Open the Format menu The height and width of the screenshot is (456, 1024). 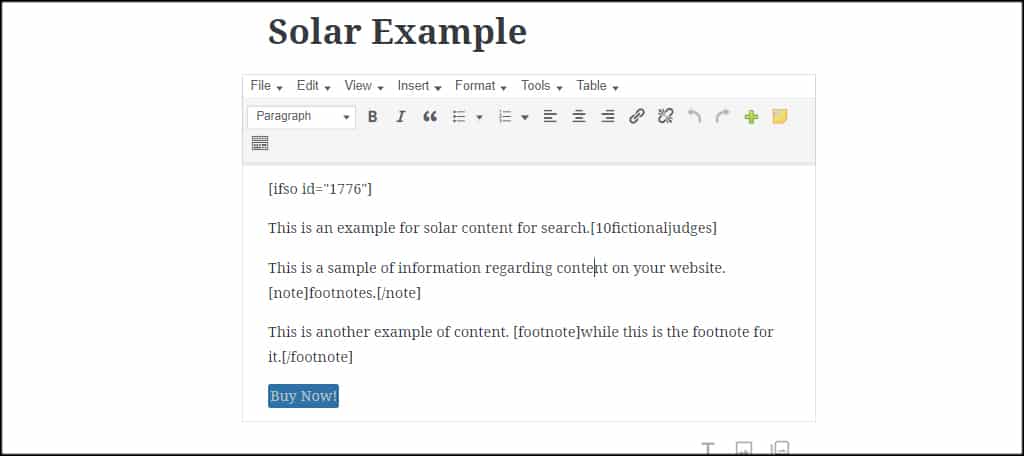coord(481,86)
